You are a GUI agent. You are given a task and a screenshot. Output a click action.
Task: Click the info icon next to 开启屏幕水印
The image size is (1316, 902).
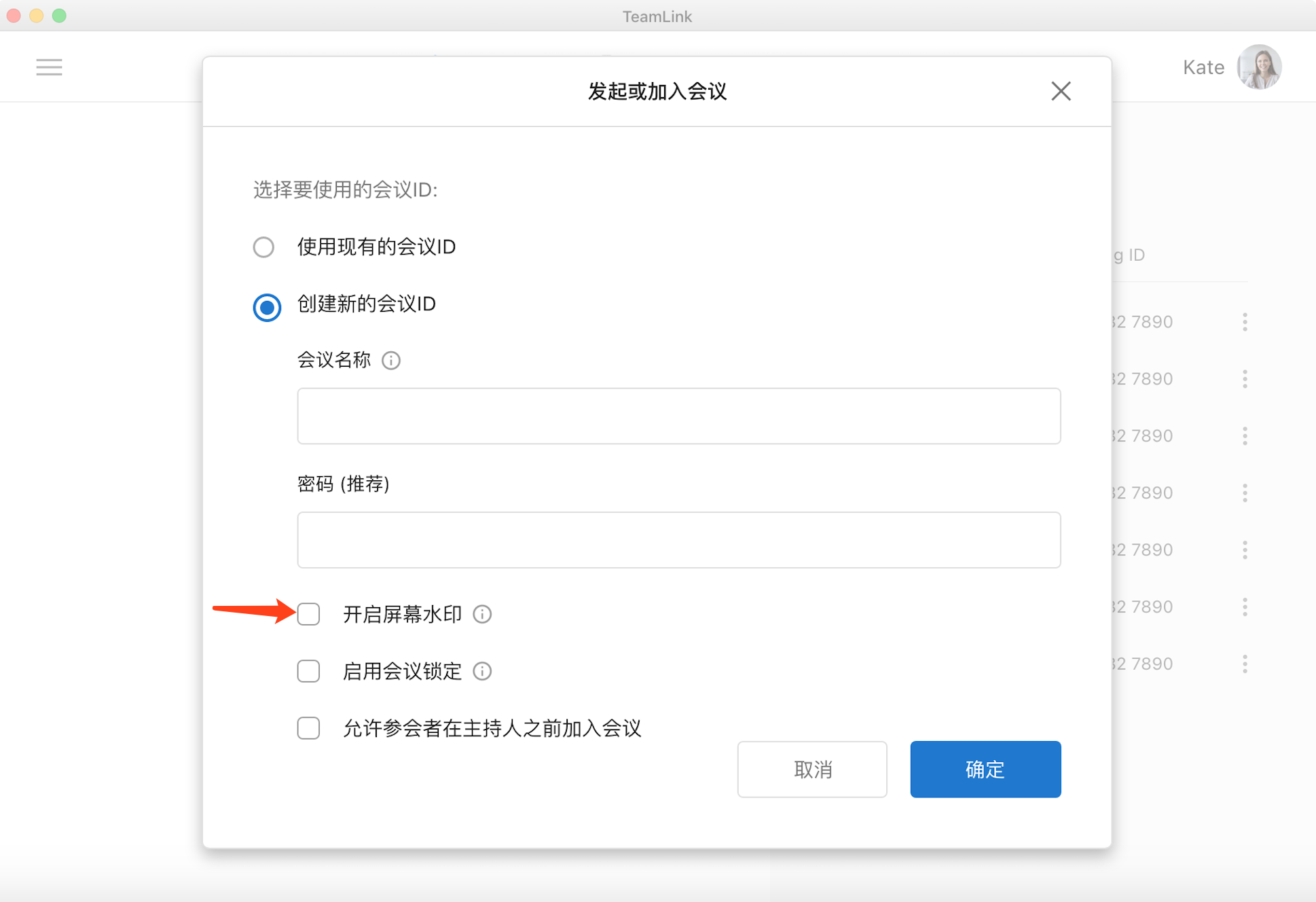(x=482, y=614)
